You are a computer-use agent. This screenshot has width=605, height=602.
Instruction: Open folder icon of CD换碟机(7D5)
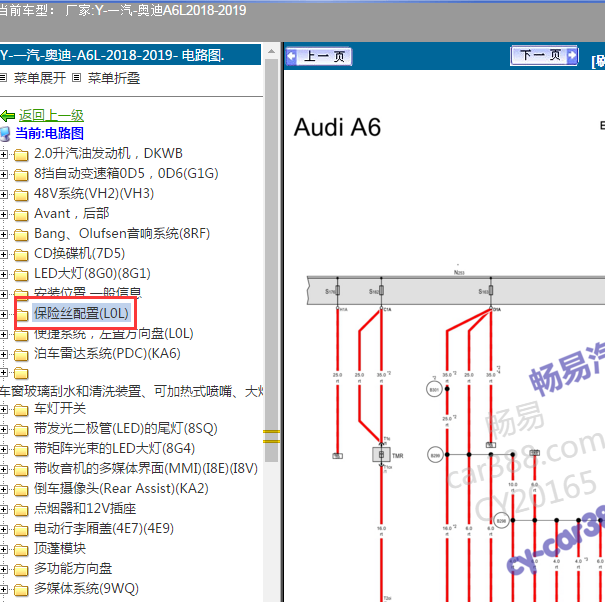pos(21,255)
